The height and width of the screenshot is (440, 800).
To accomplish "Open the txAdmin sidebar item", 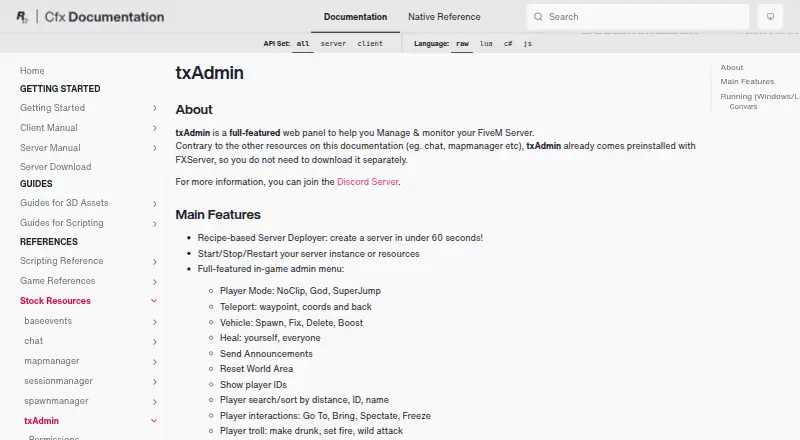I will pyautogui.click(x=41, y=421).
